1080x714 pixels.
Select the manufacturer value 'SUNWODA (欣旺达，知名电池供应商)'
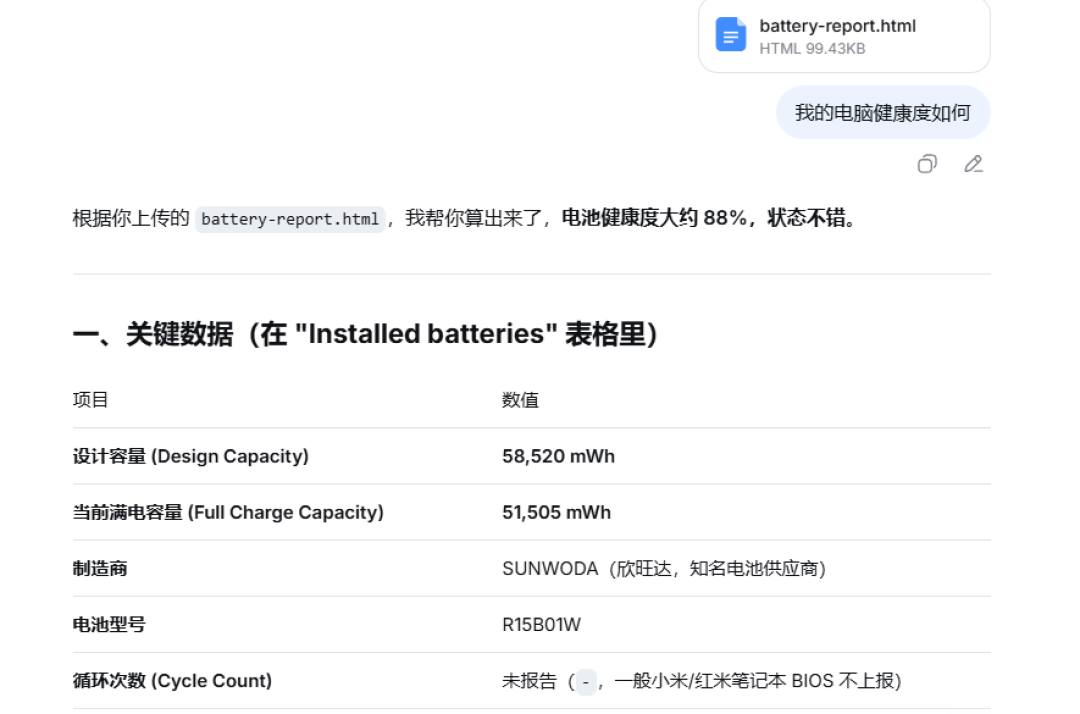click(x=664, y=568)
